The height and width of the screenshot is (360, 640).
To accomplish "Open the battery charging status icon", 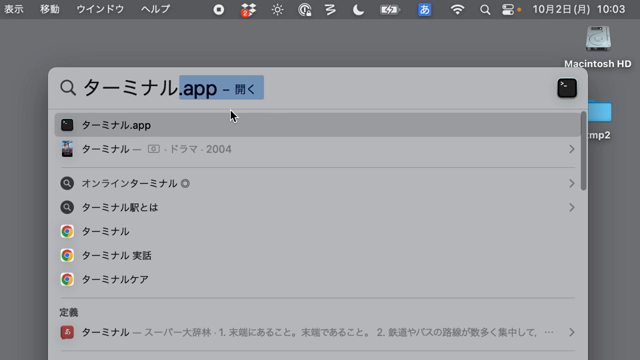I will [x=390, y=9].
